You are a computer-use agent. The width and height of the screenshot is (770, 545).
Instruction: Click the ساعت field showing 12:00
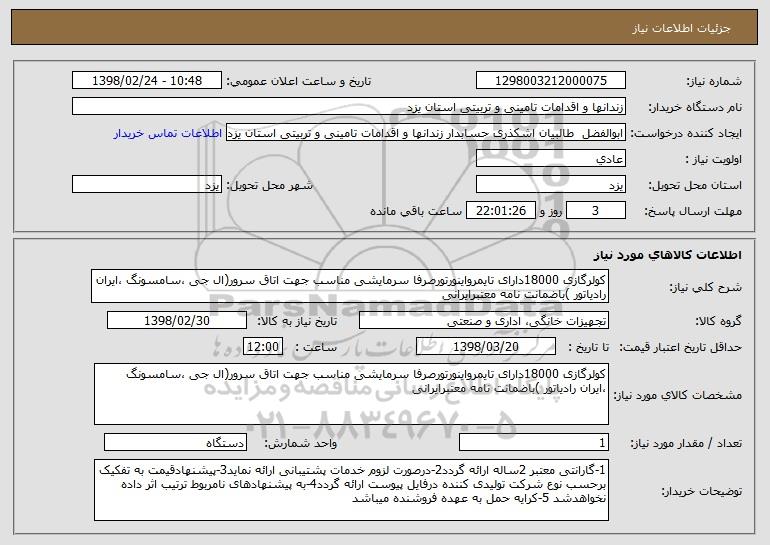tap(263, 347)
